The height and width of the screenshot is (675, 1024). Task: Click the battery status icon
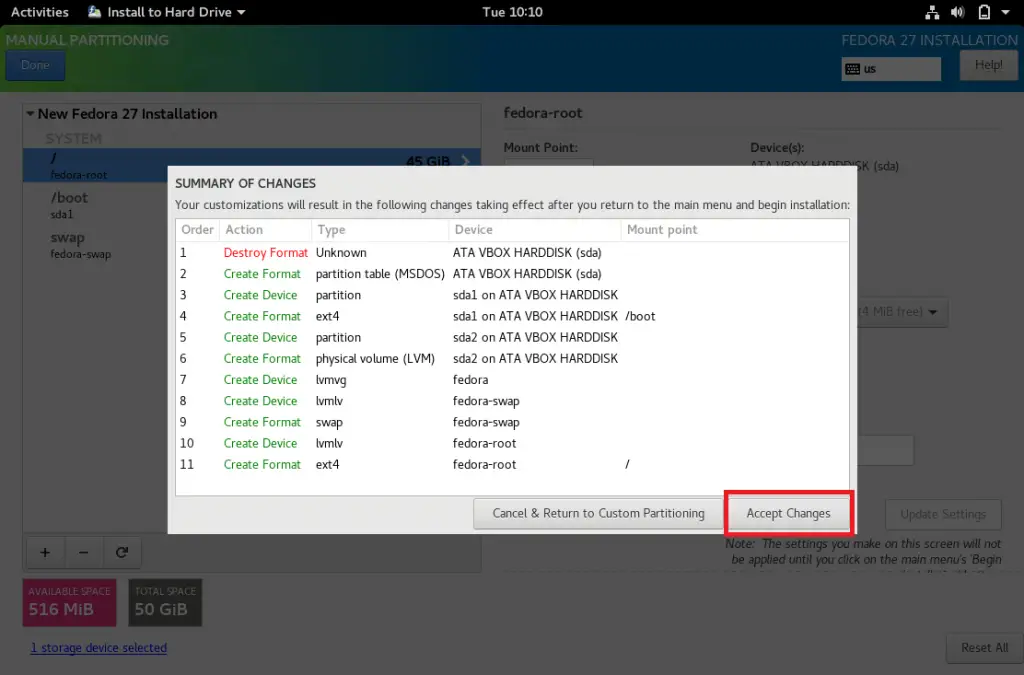click(984, 12)
